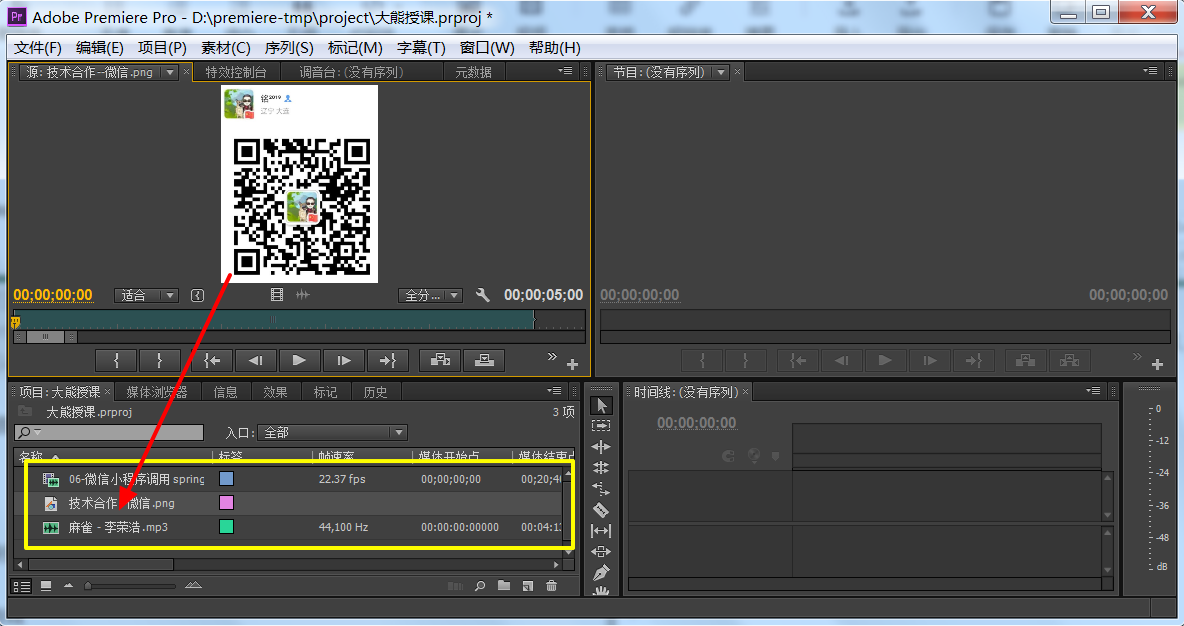
Task: Open the 入口 全部 dropdown
Action: (x=332, y=433)
